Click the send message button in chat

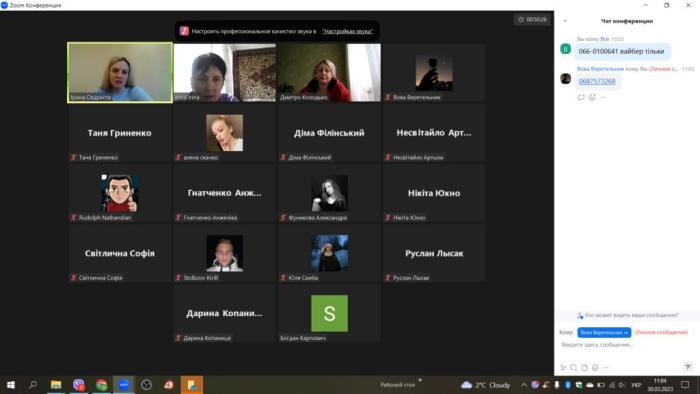click(688, 367)
